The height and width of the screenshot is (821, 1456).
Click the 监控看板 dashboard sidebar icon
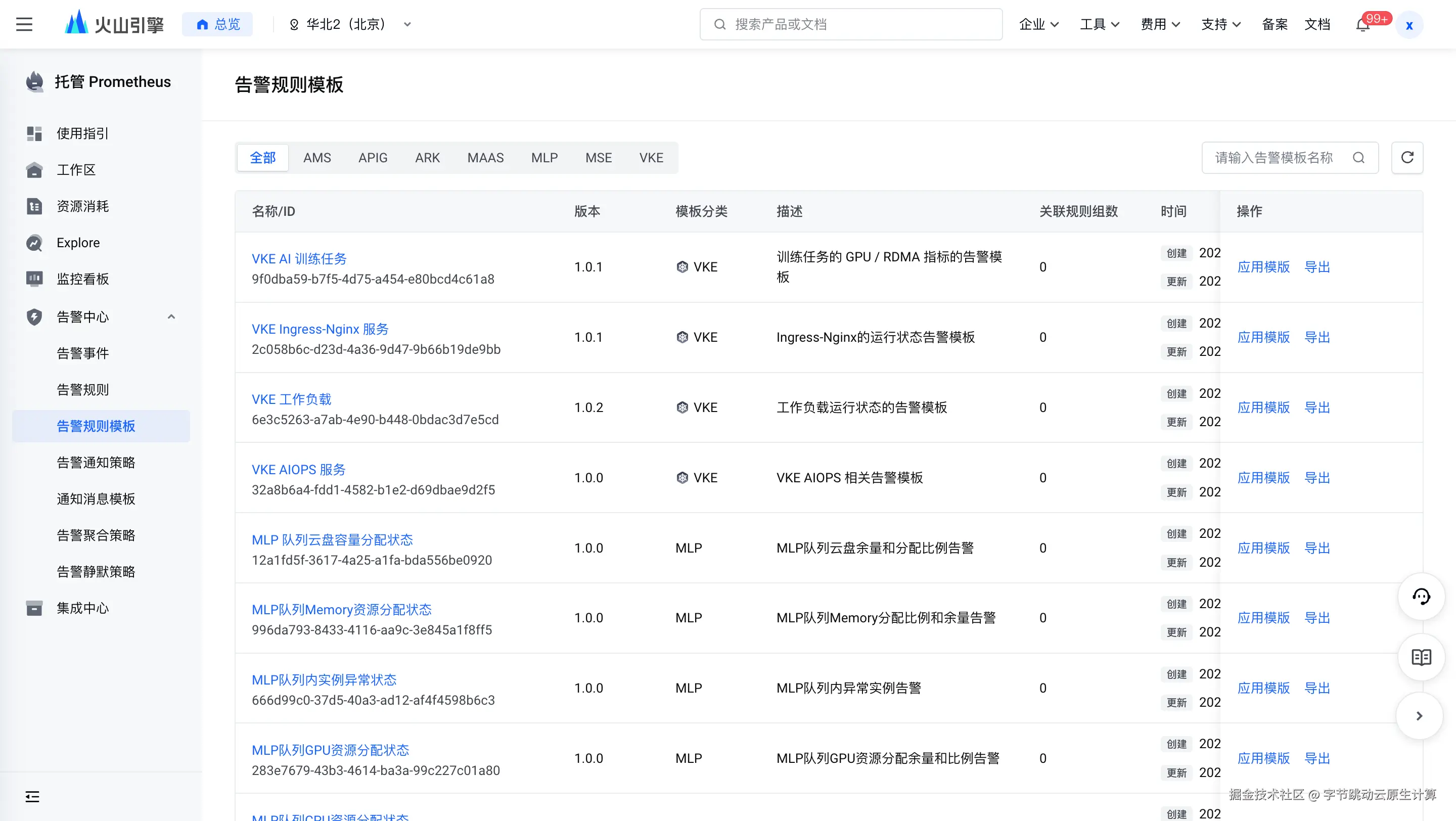click(34, 279)
